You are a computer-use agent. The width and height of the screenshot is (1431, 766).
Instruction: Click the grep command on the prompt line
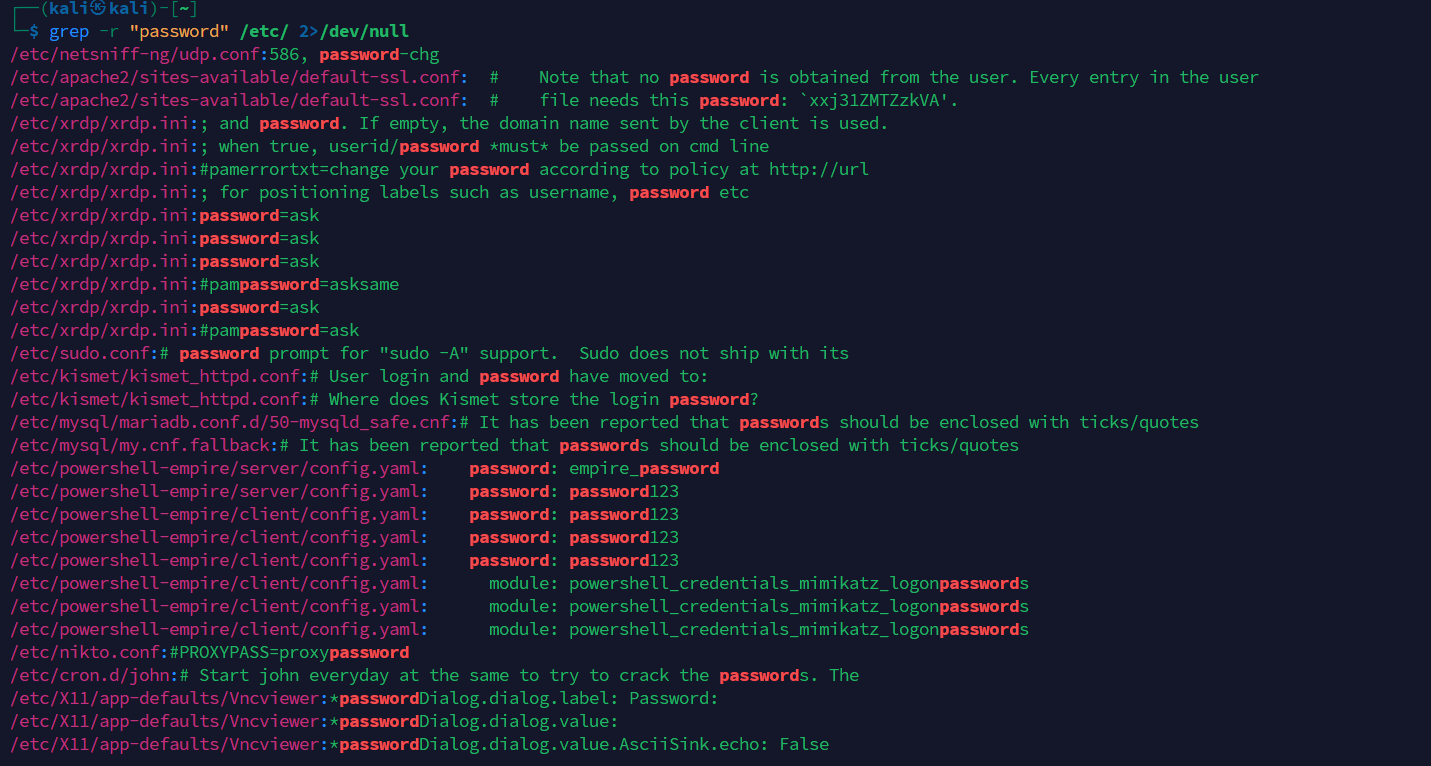click(x=69, y=32)
